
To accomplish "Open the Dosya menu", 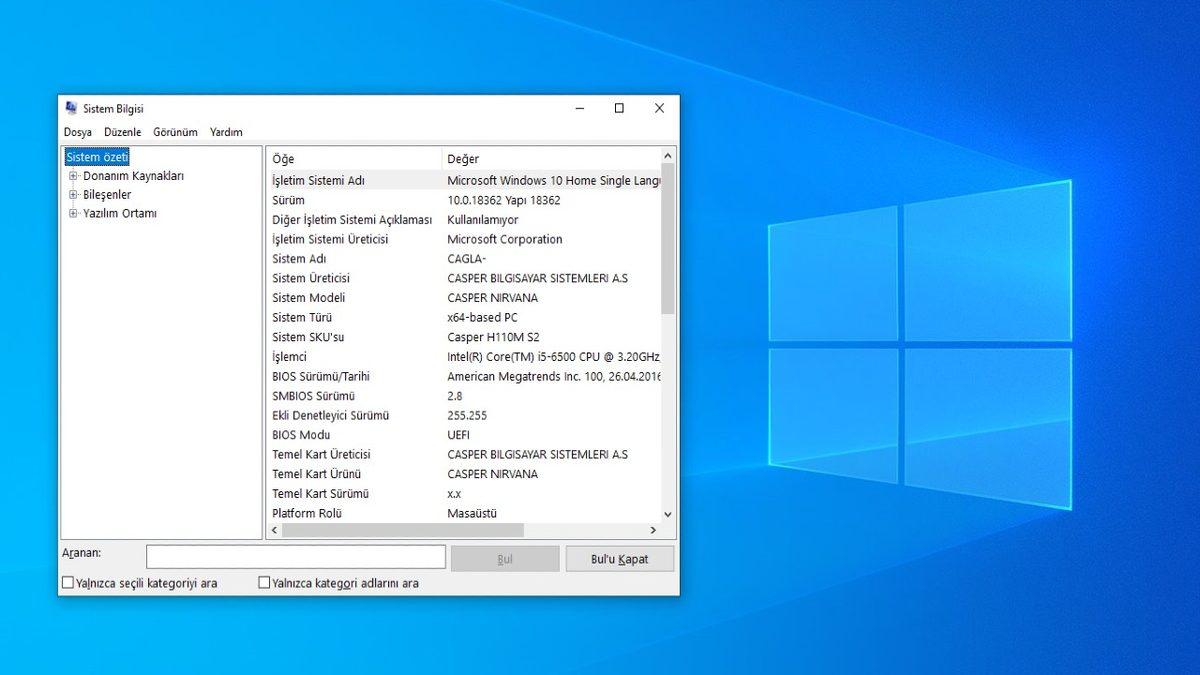I will tap(78, 131).
